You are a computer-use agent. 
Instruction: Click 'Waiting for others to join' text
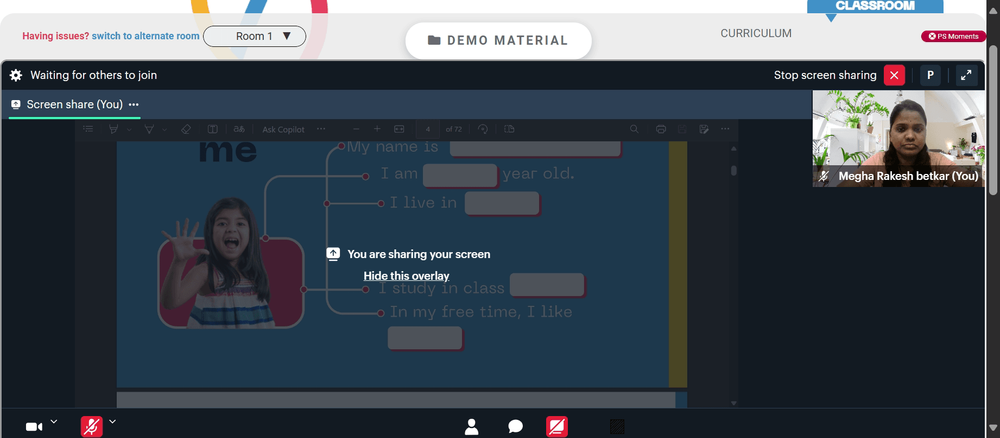tap(94, 75)
